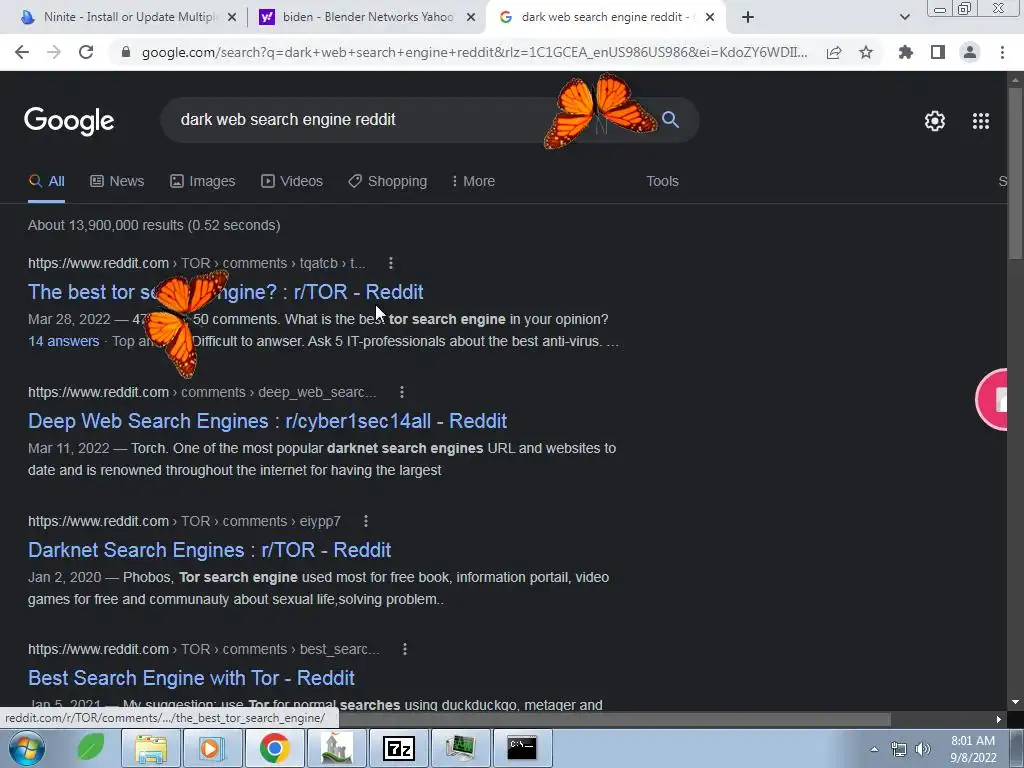Open the castle icon taskbar app
This screenshot has width=1024, height=768.
(336, 748)
